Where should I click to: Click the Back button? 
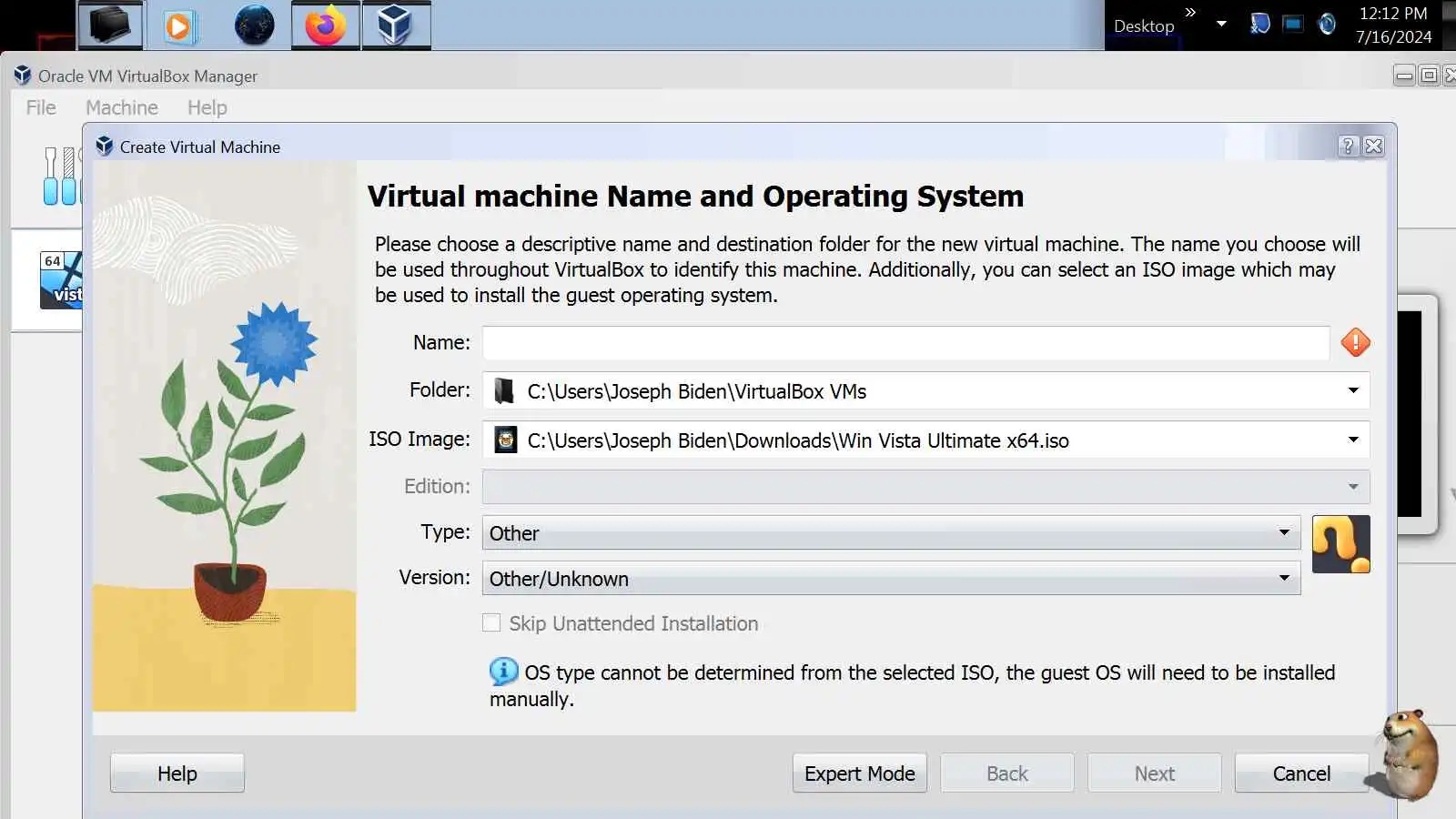[x=1007, y=773]
